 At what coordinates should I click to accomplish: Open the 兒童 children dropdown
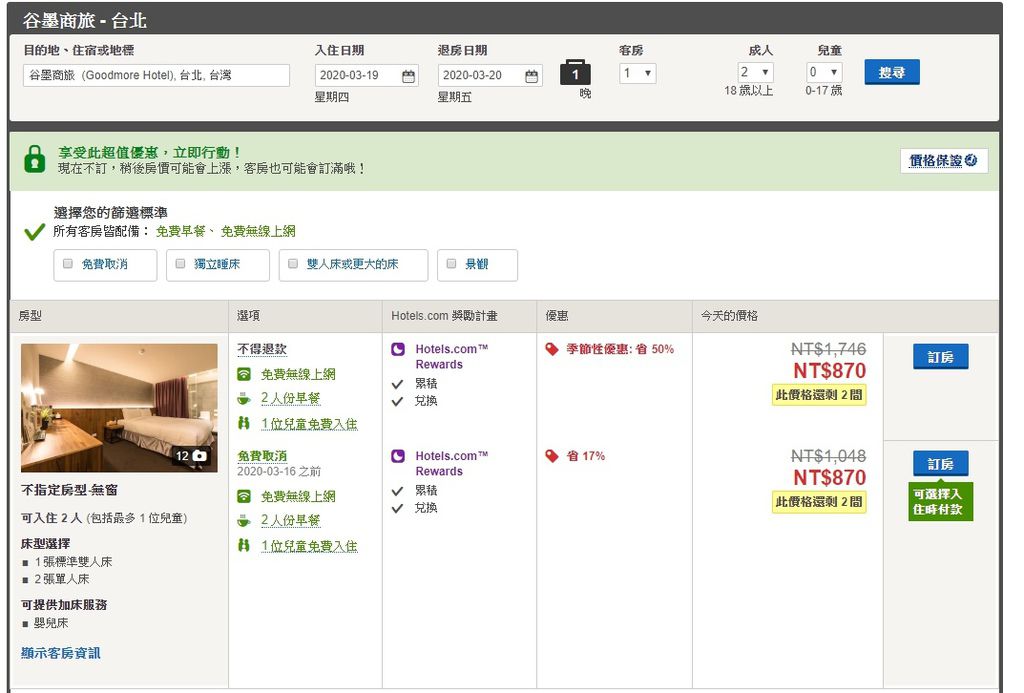824,72
